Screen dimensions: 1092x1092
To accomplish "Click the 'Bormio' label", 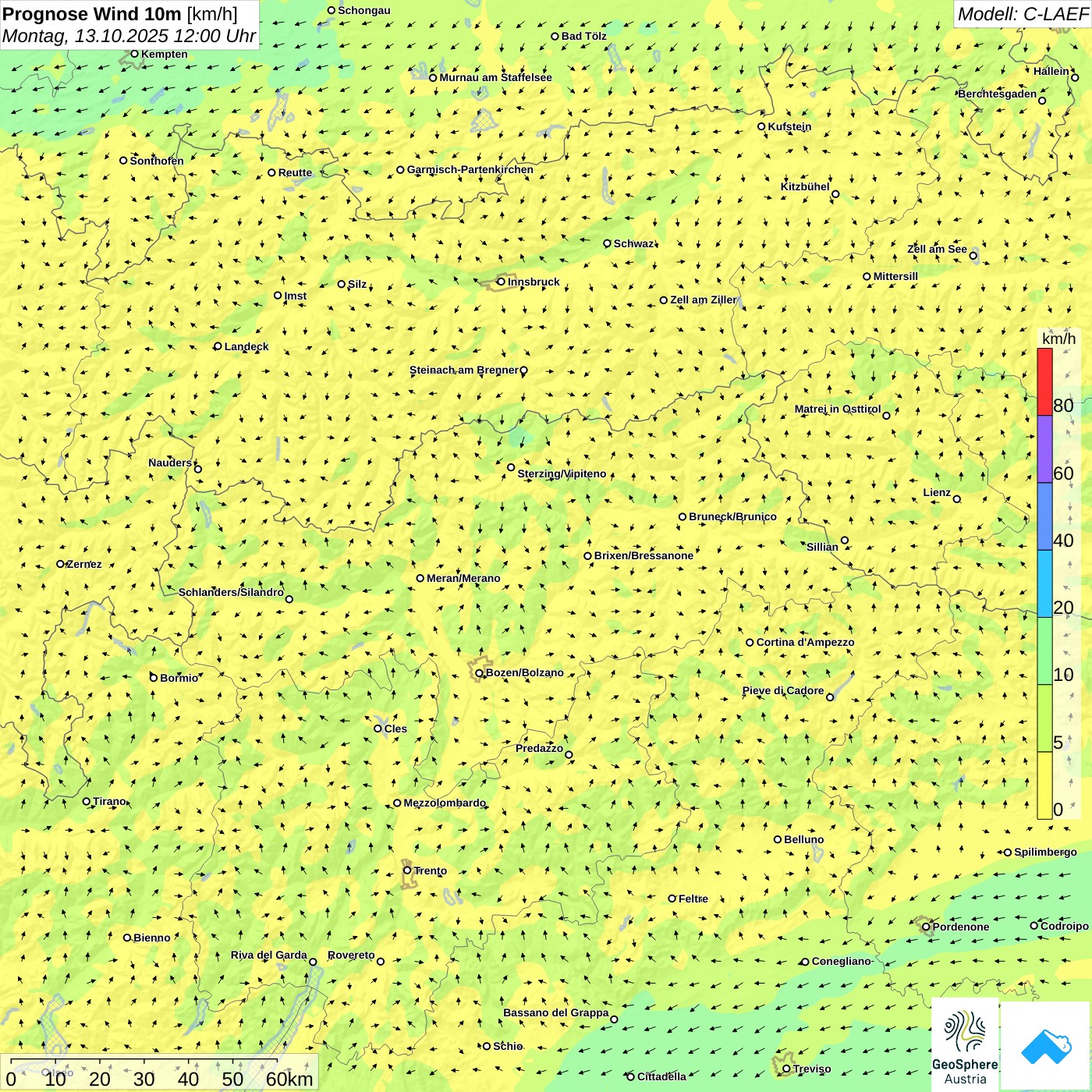I will pos(179,678).
